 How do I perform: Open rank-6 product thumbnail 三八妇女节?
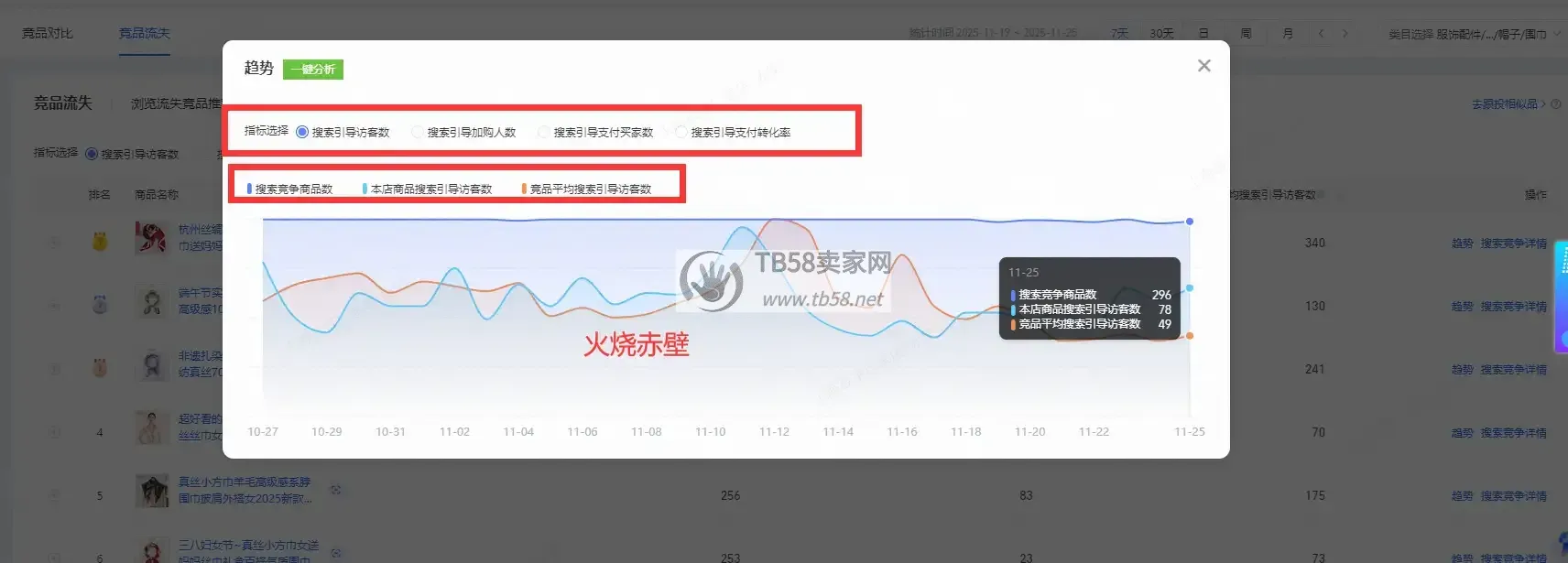(x=151, y=550)
